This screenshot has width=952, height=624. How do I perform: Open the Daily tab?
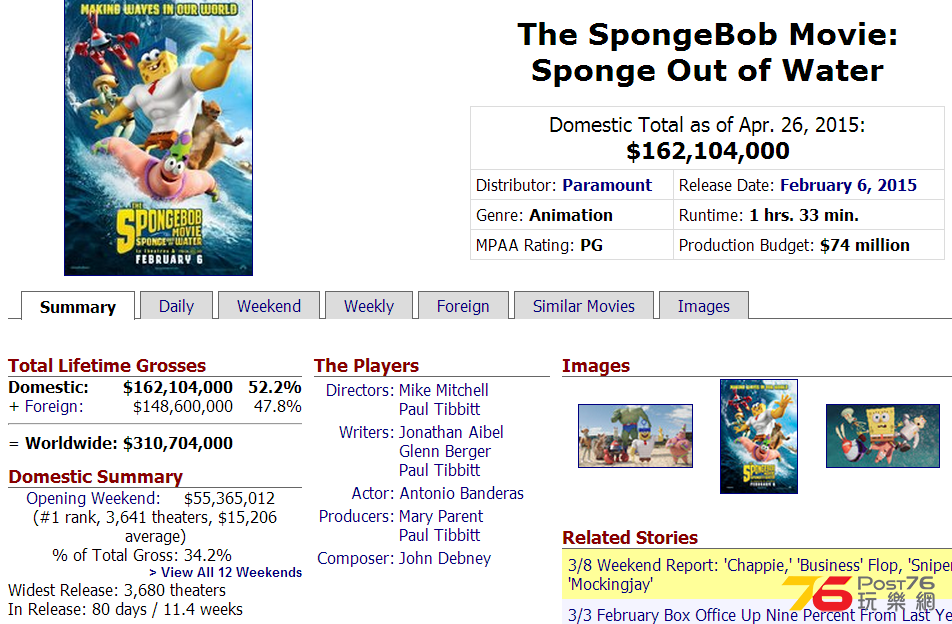[x=176, y=306]
